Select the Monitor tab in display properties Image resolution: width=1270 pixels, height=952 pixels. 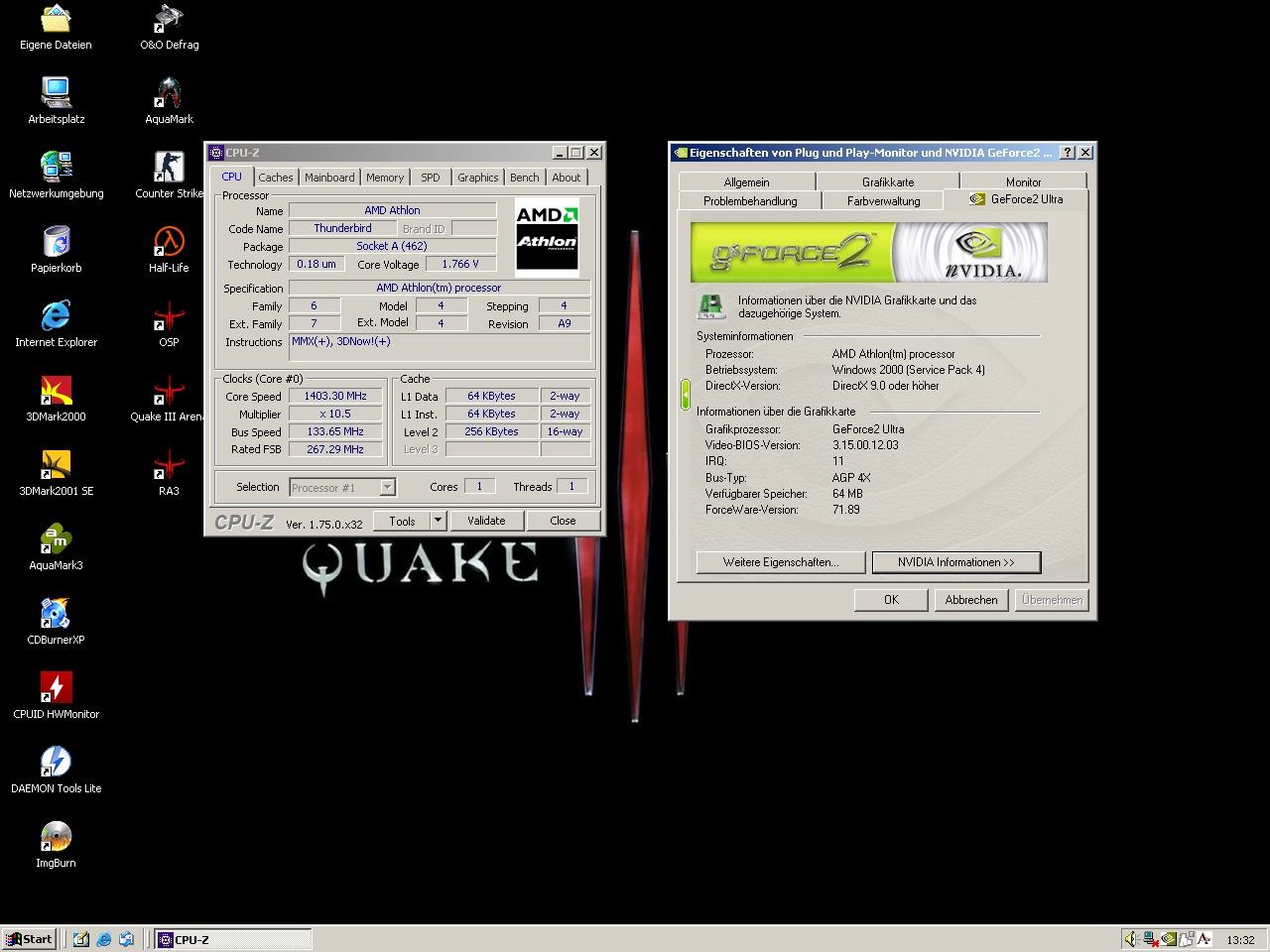coord(1024,181)
